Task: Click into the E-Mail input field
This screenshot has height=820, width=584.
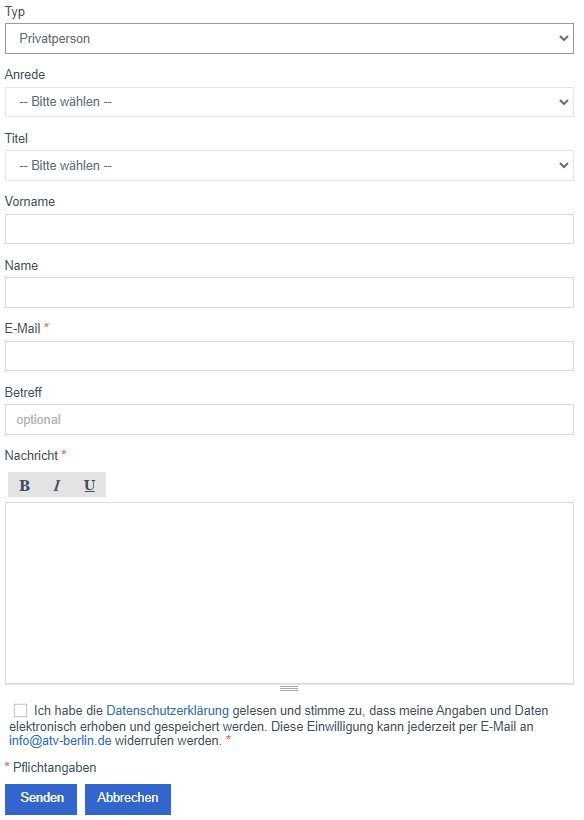Action: [x=289, y=356]
